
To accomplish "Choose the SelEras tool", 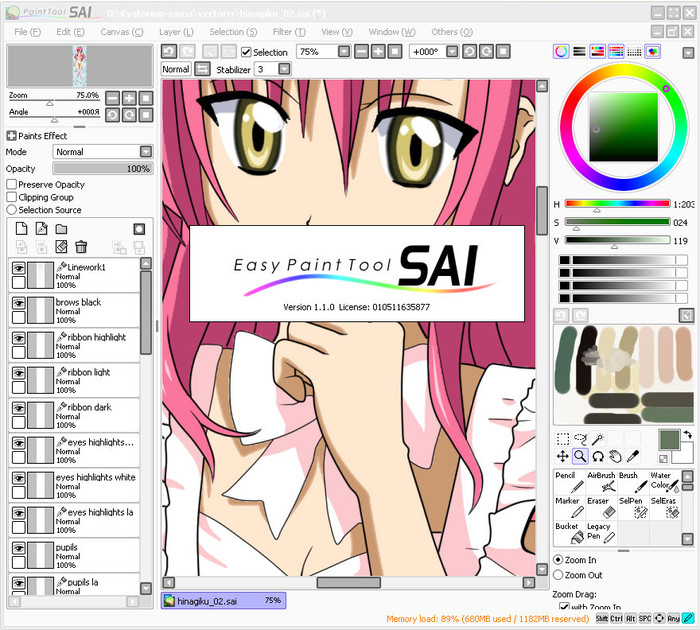I will [x=665, y=508].
